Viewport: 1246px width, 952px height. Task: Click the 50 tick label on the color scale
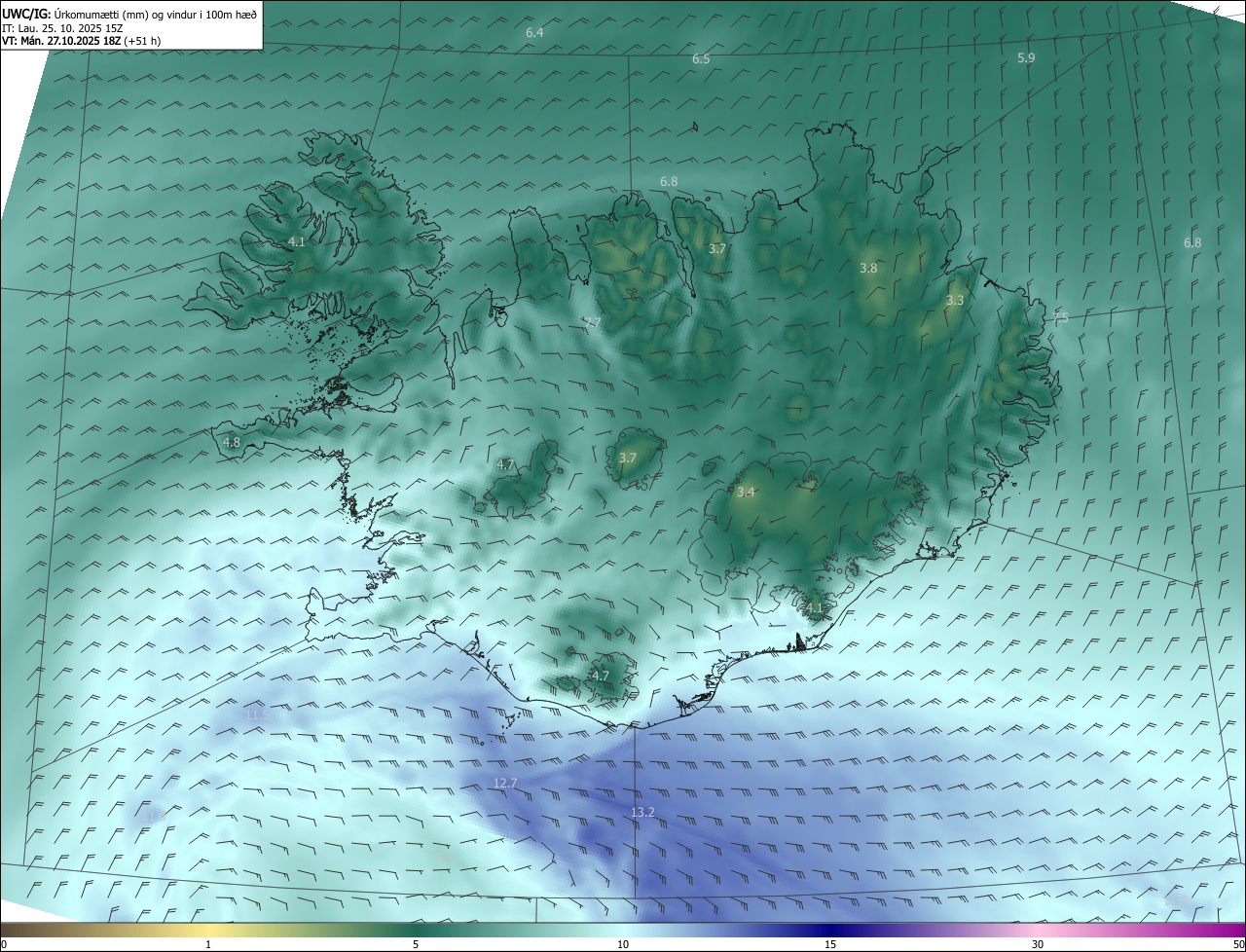1238,944
